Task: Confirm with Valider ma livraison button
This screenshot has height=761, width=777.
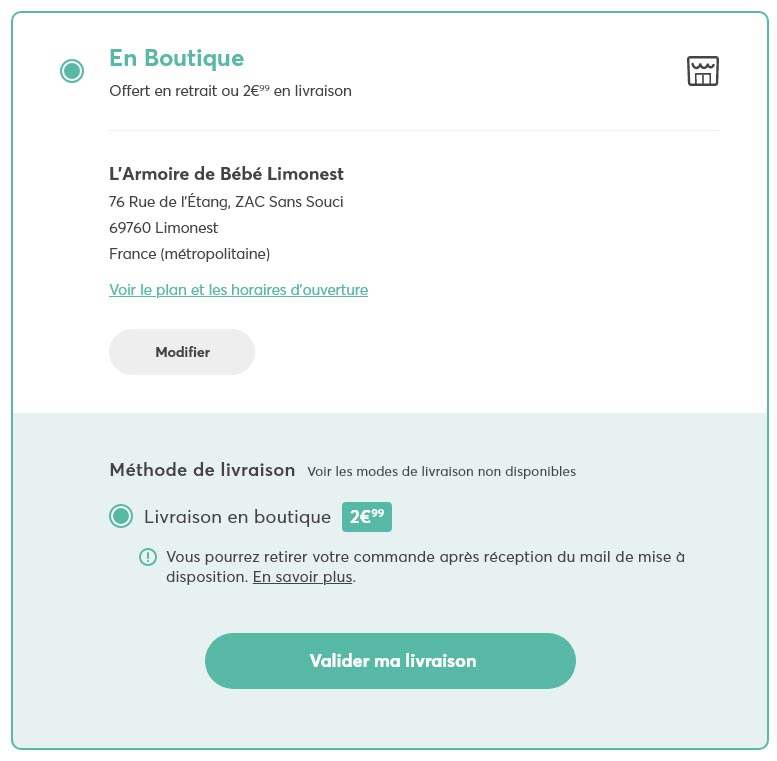Action: click(390, 661)
